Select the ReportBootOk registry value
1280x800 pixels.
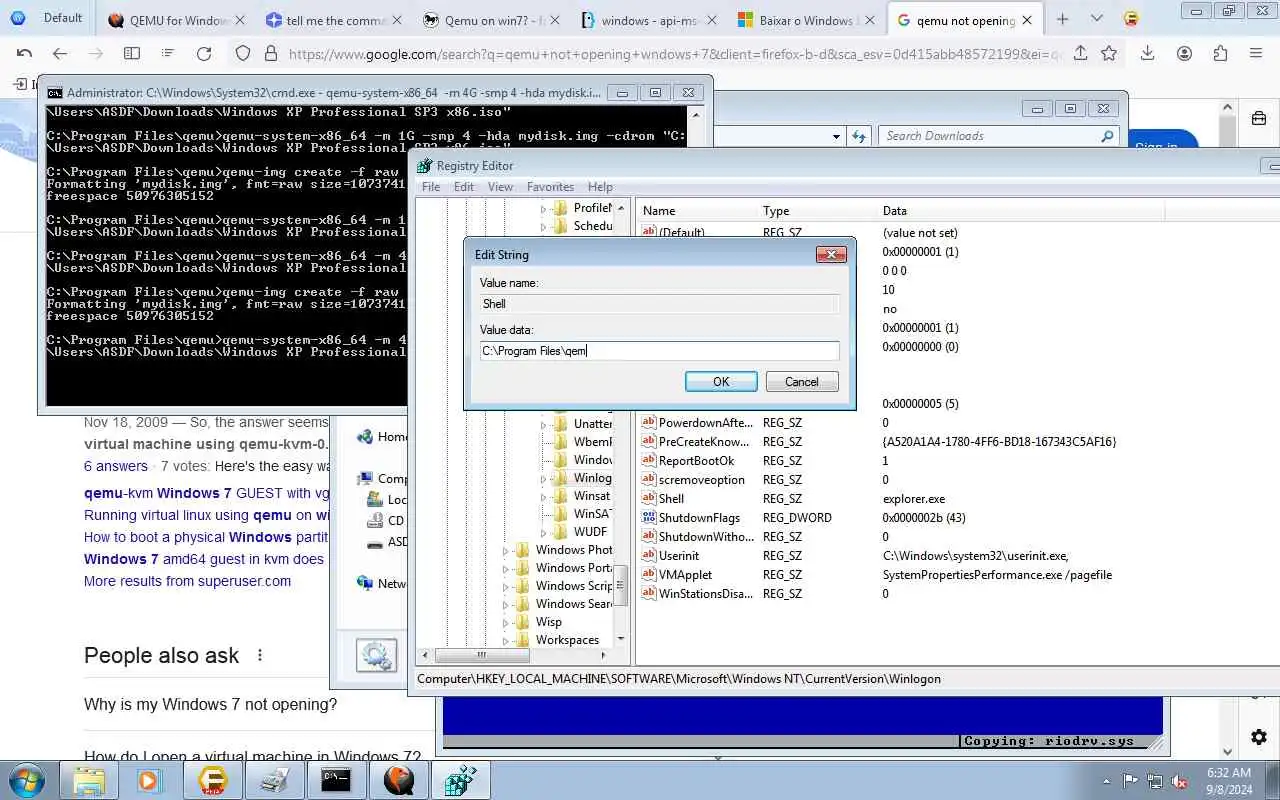click(696, 461)
